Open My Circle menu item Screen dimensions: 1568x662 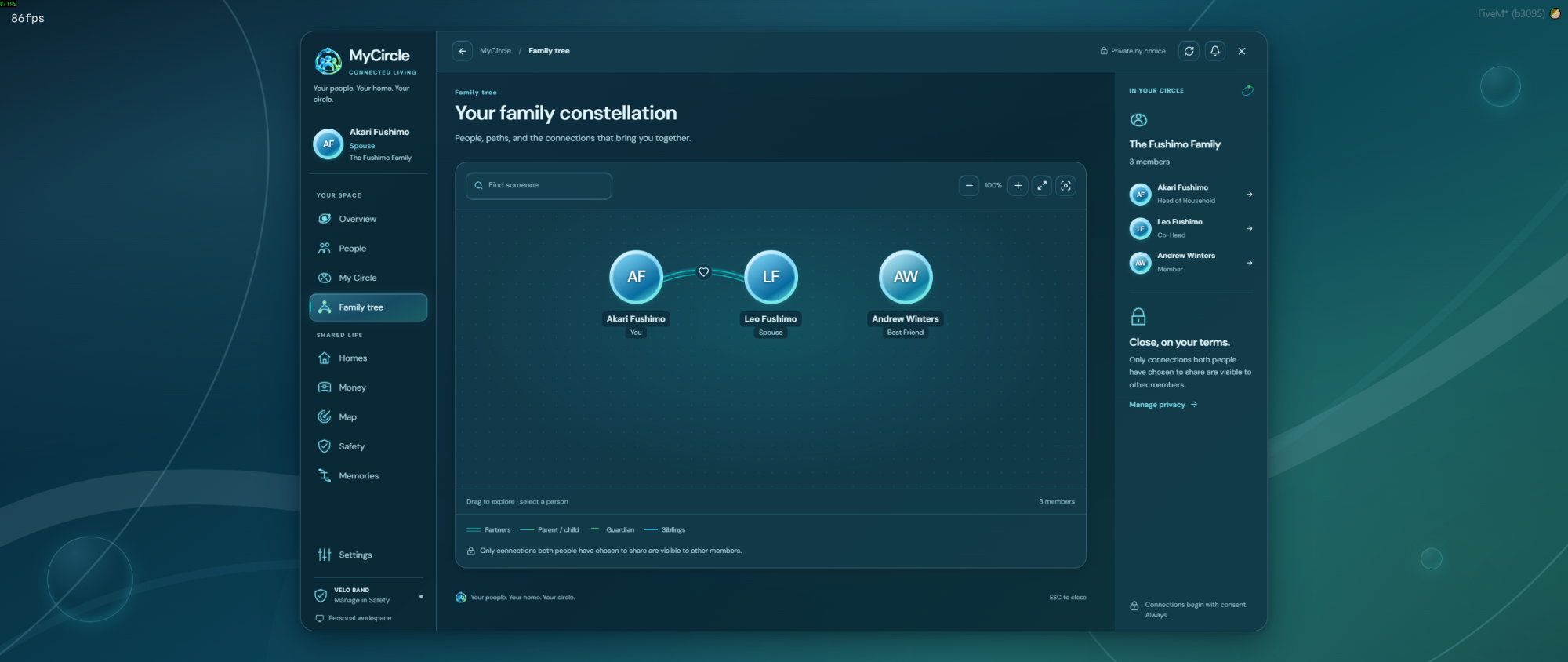click(368, 278)
